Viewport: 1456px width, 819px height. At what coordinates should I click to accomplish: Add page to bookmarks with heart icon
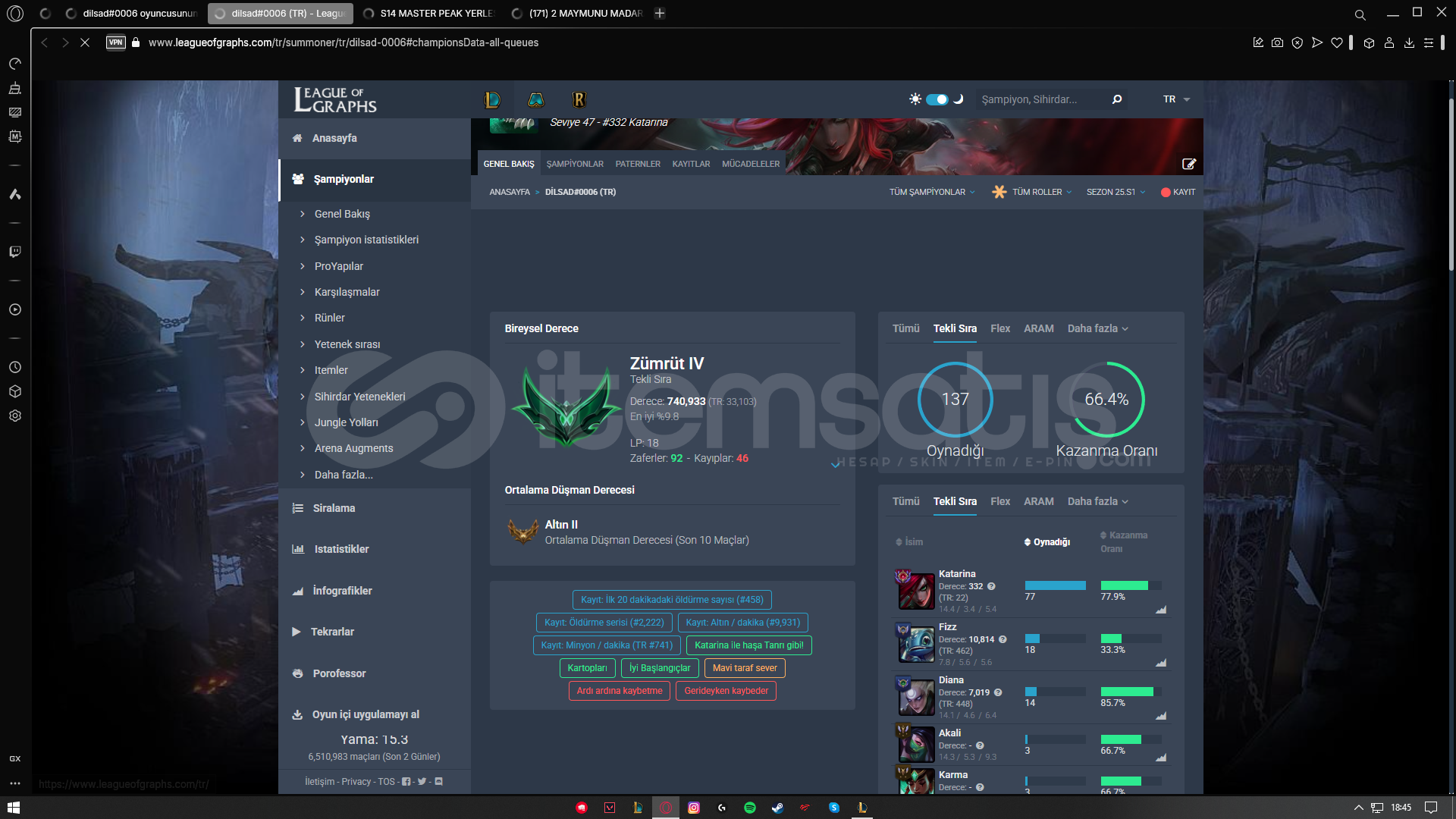(1337, 43)
